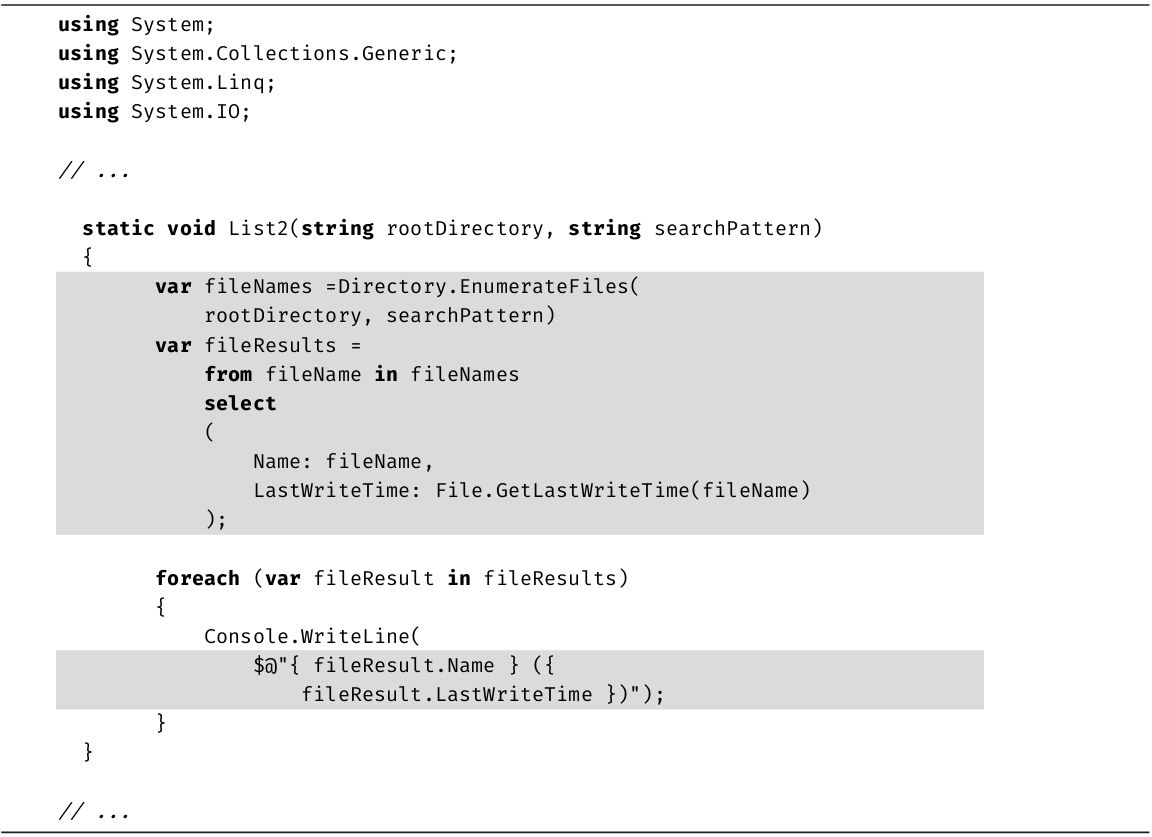1152x837 pixels.
Task: Click the searchPattern parameter in the signature
Action: pyautogui.click(x=735, y=228)
